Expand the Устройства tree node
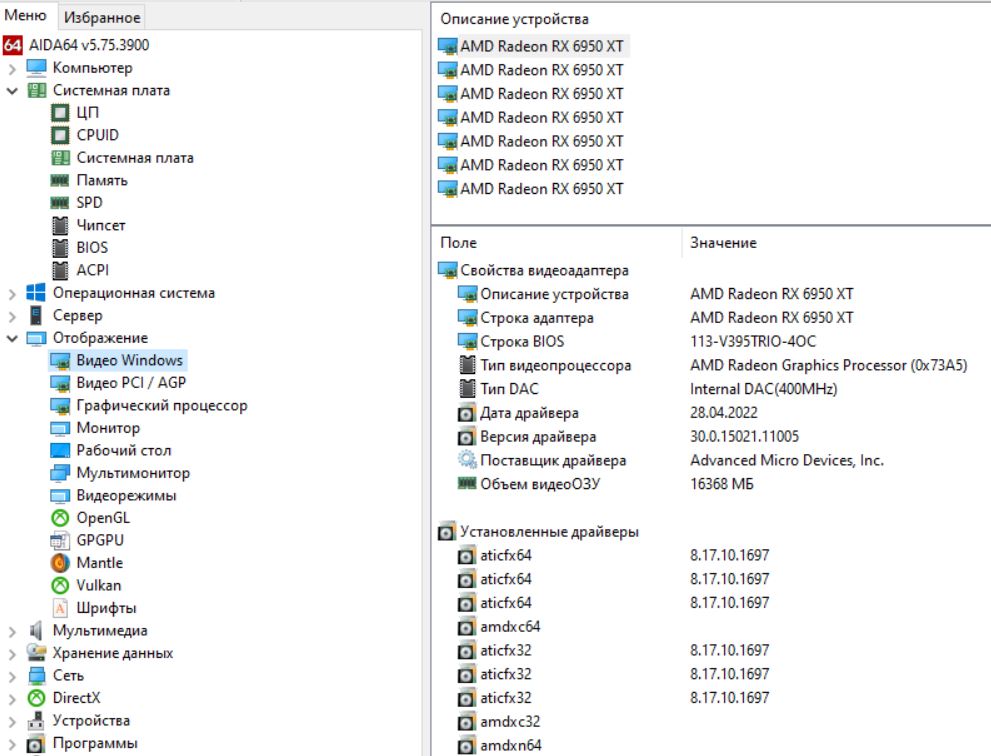 click(x=12, y=722)
